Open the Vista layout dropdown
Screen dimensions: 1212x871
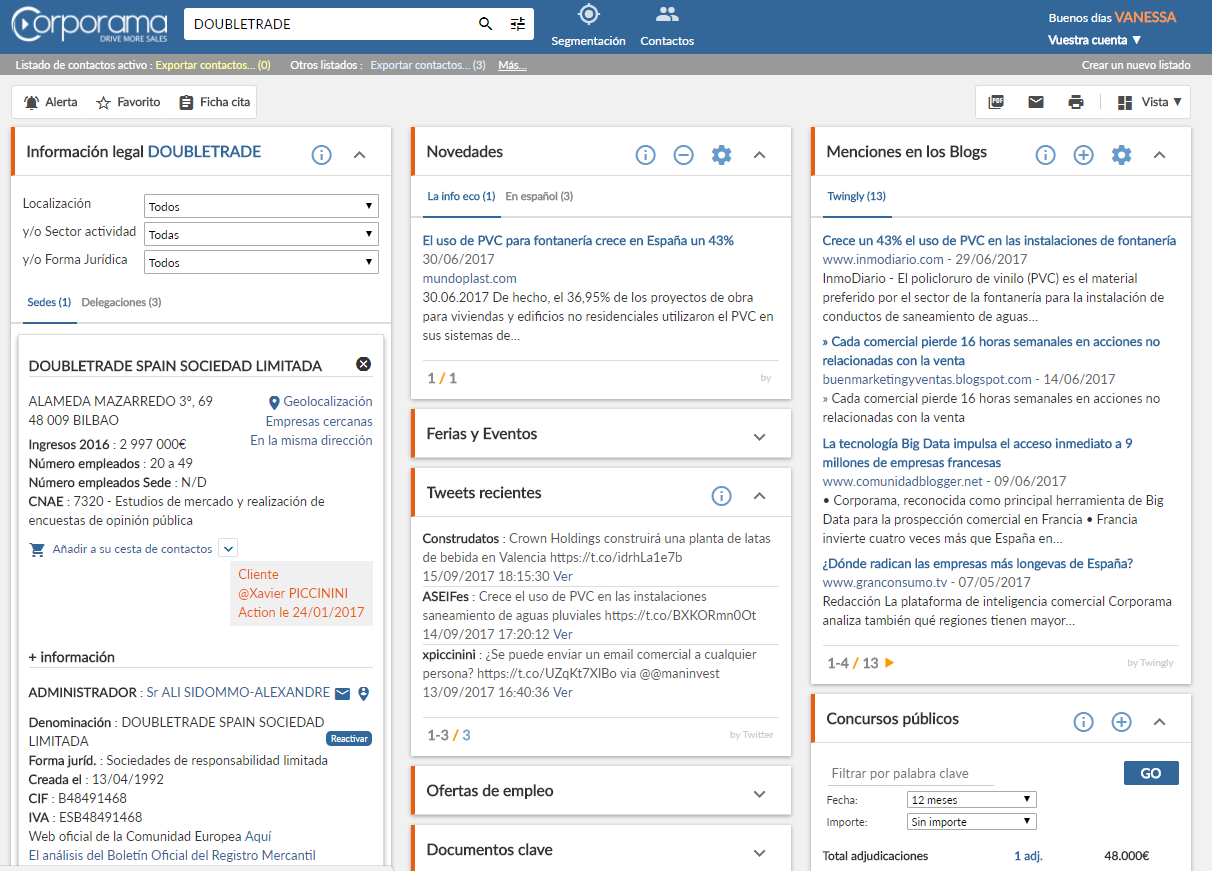coord(1149,102)
